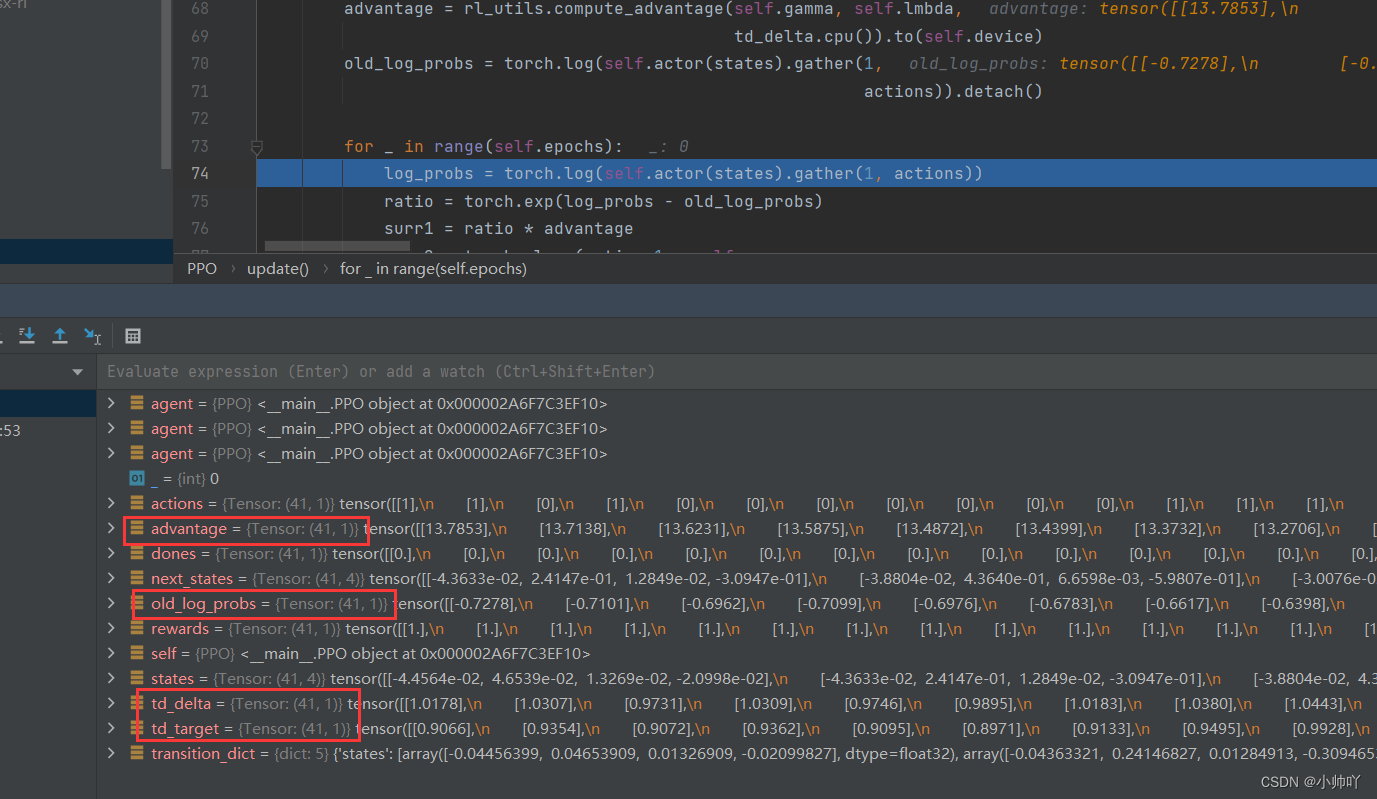
Task: Click the for _ in range(self.epochs) breadcrumb
Action: [433, 268]
